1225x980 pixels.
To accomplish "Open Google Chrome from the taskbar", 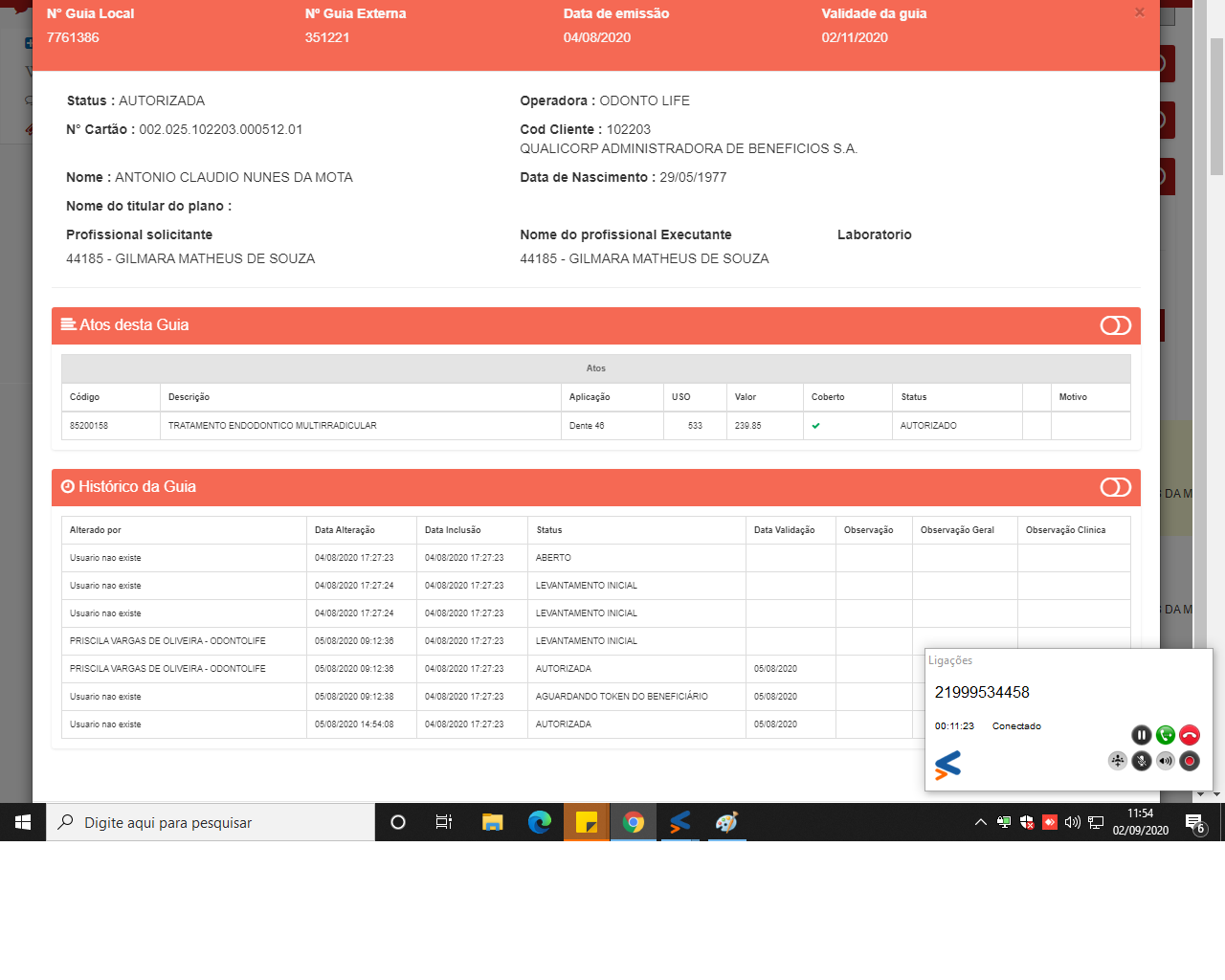I will pyautogui.click(x=633, y=822).
